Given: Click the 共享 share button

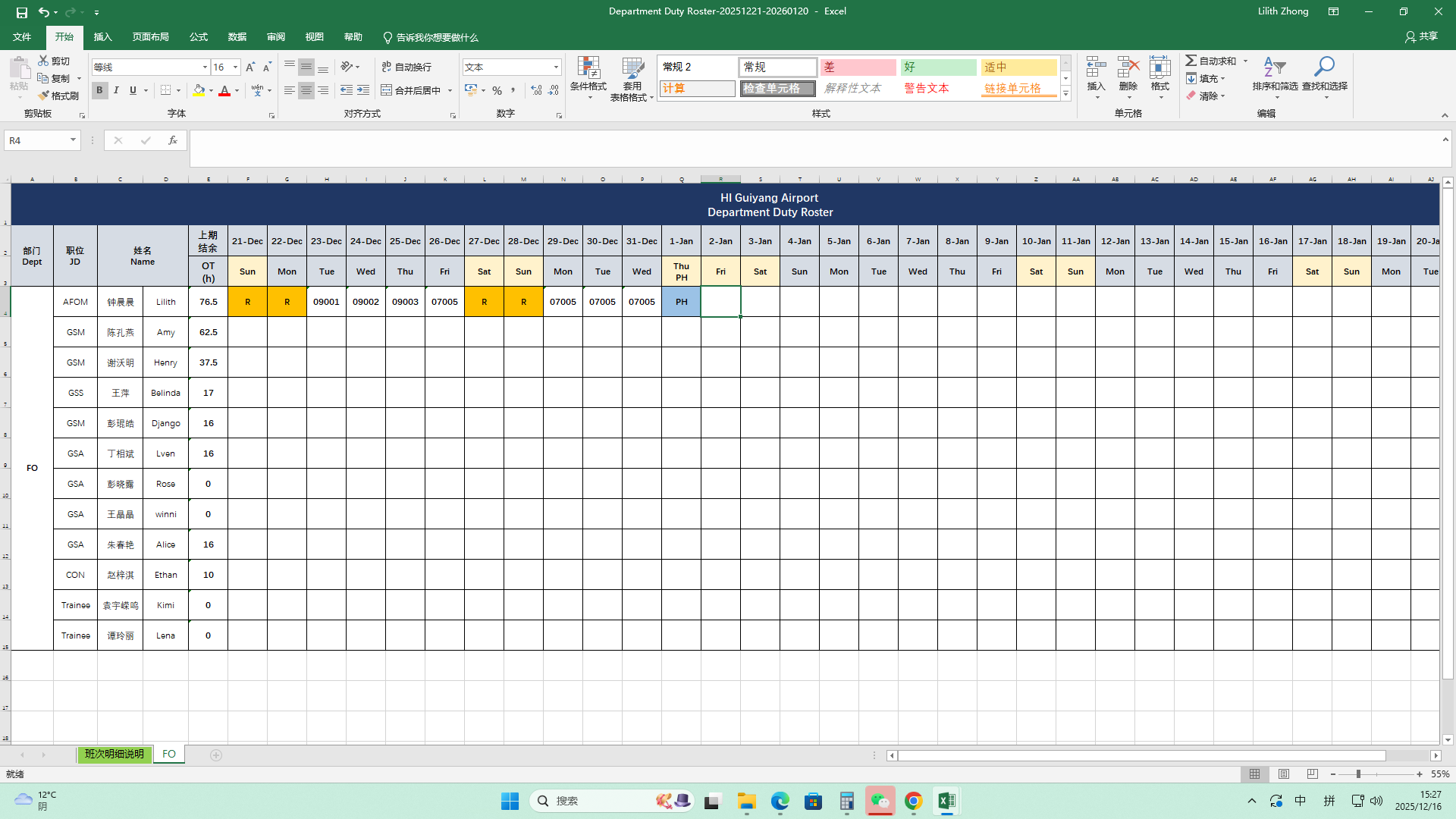Looking at the screenshot, I should [1421, 36].
